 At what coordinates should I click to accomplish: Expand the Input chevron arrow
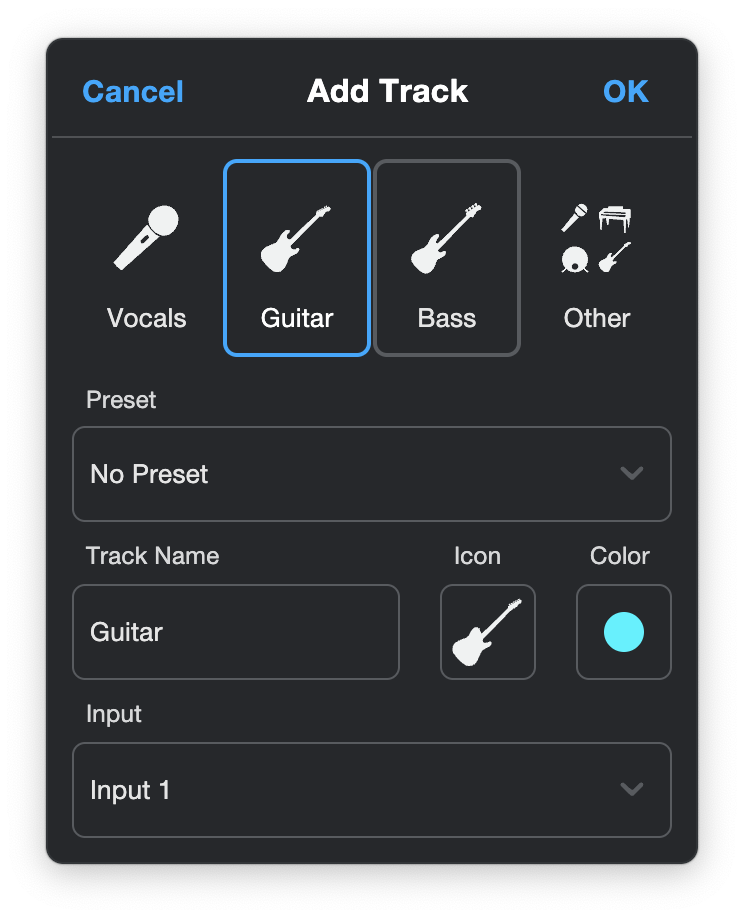click(632, 789)
